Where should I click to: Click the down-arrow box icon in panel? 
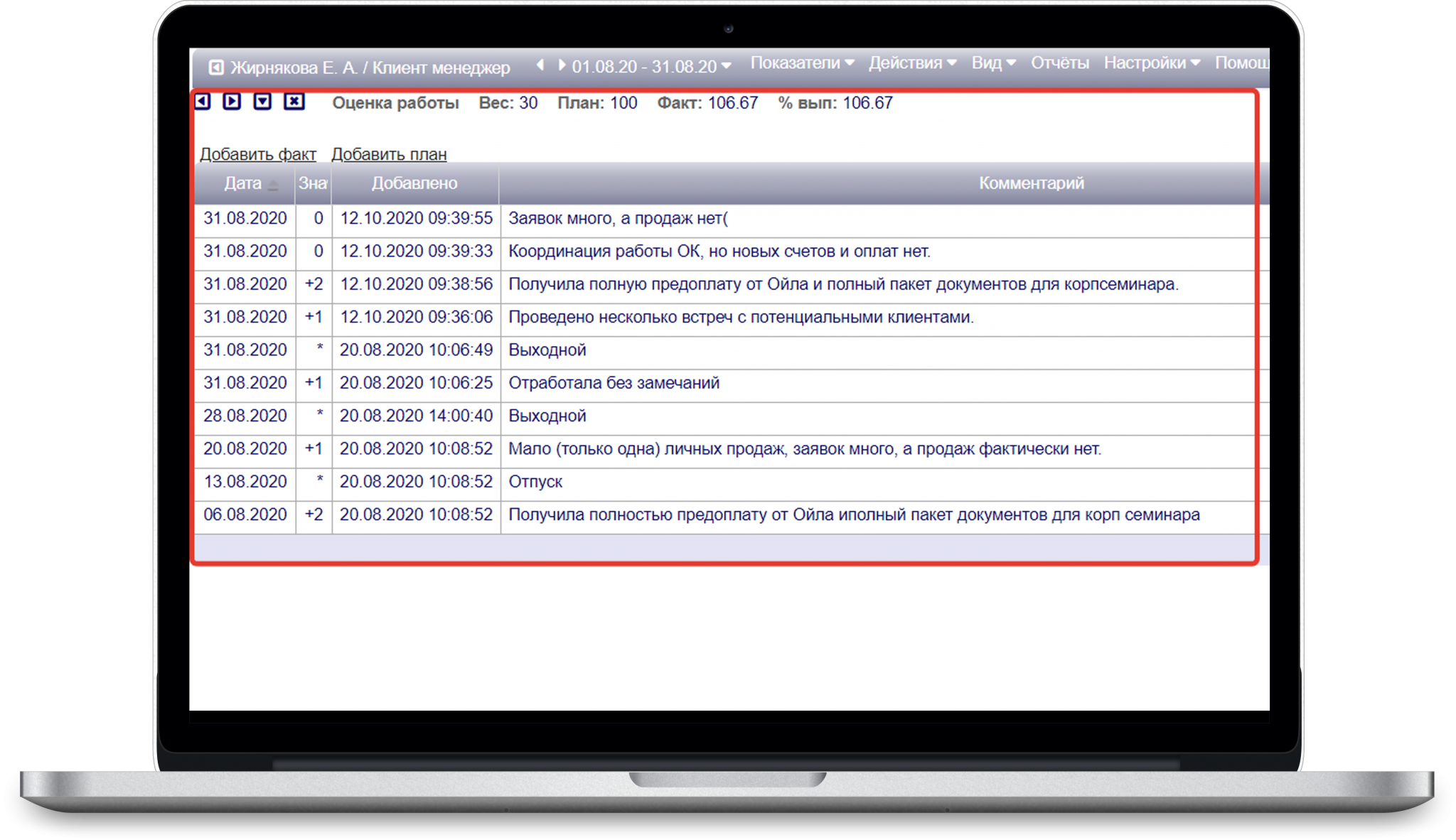[x=263, y=102]
